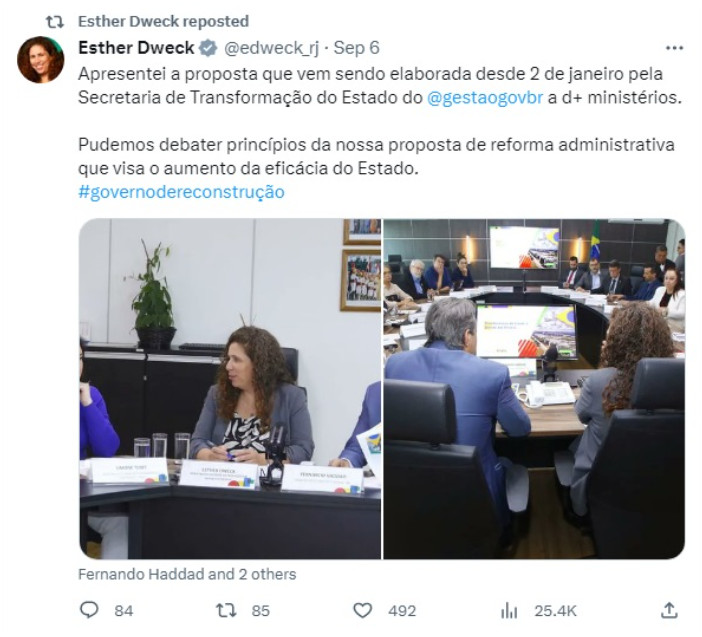Screen dimensions: 702x637
Task: Click the blue verified badge beside Esther Dweck
Action: tap(208, 48)
